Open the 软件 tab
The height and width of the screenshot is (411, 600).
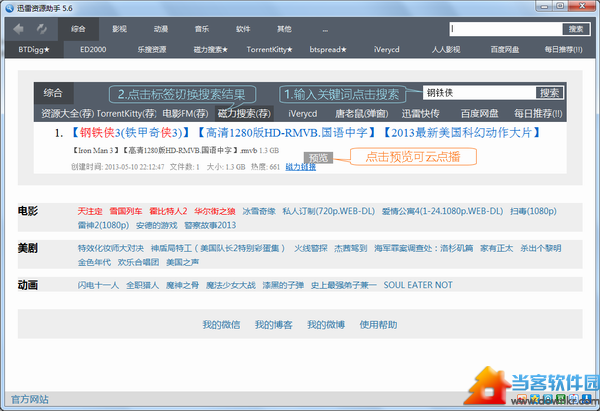coord(243,29)
